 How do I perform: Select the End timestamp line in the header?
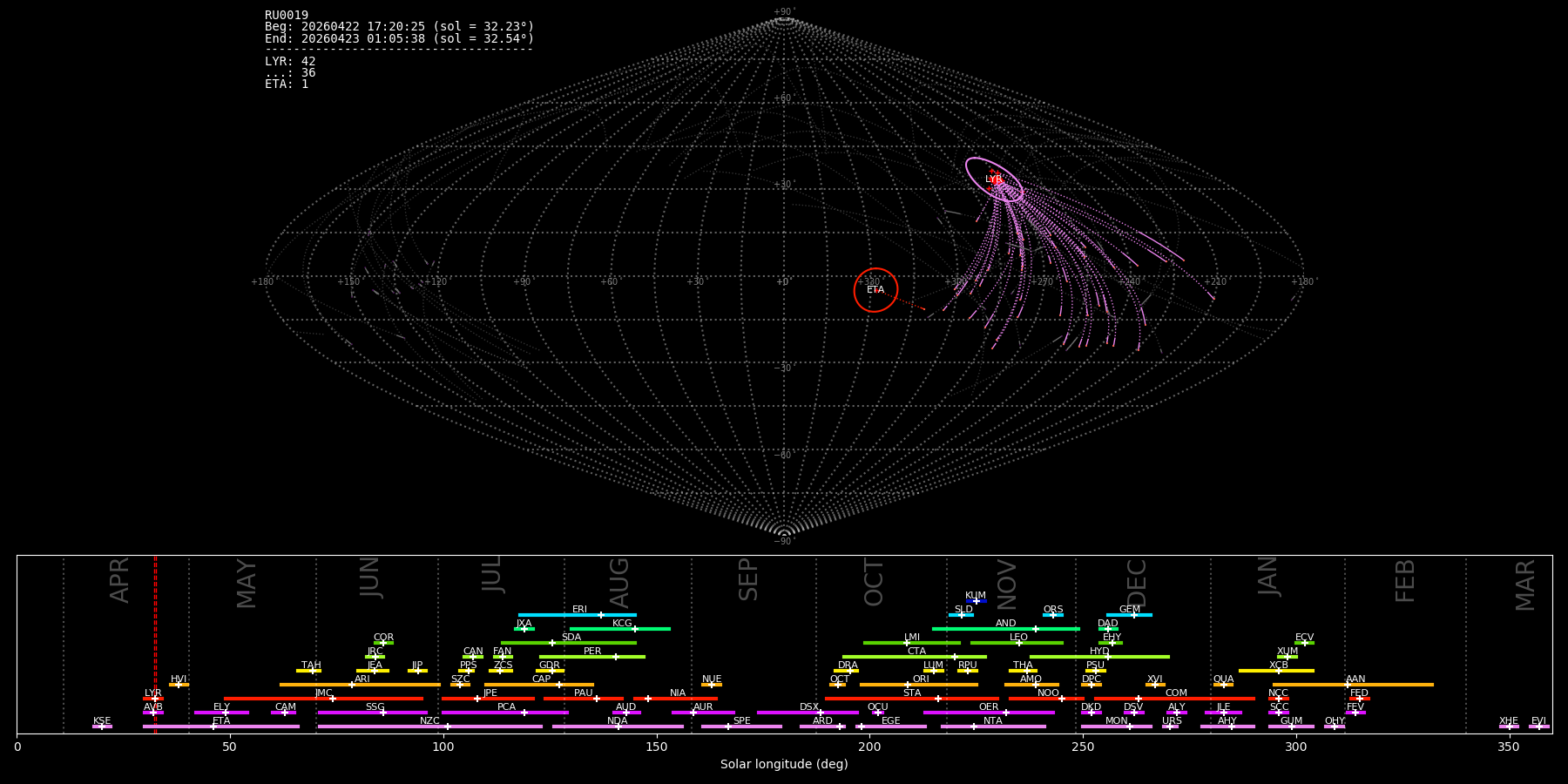pyautogui.click(x=399, y=38)
